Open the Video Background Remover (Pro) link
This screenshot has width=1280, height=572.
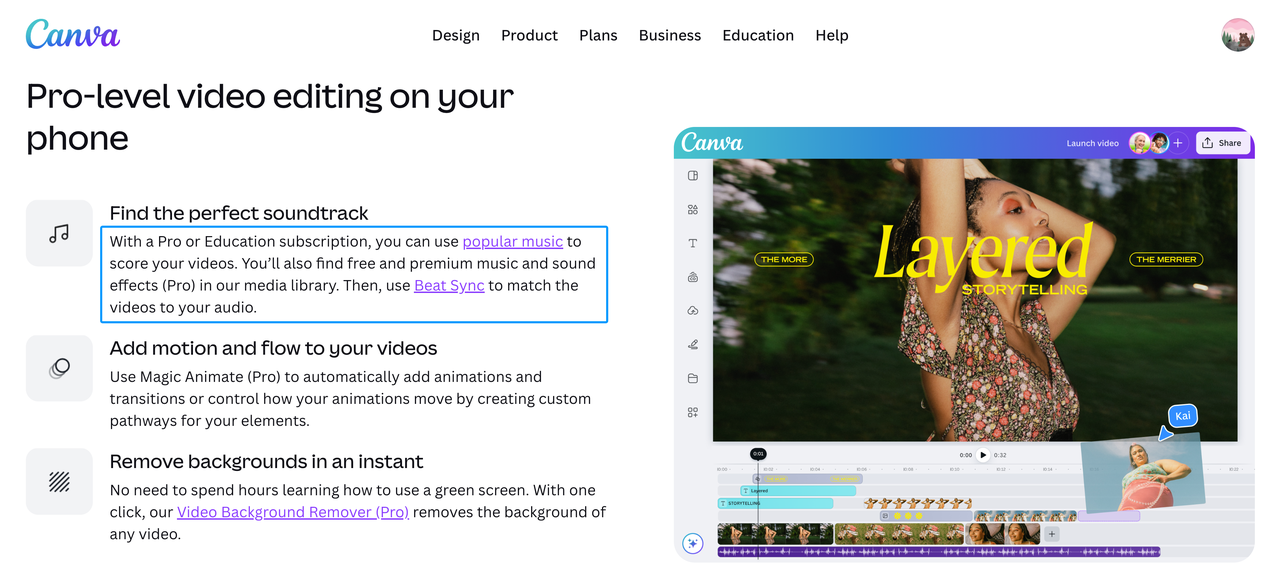293,512
